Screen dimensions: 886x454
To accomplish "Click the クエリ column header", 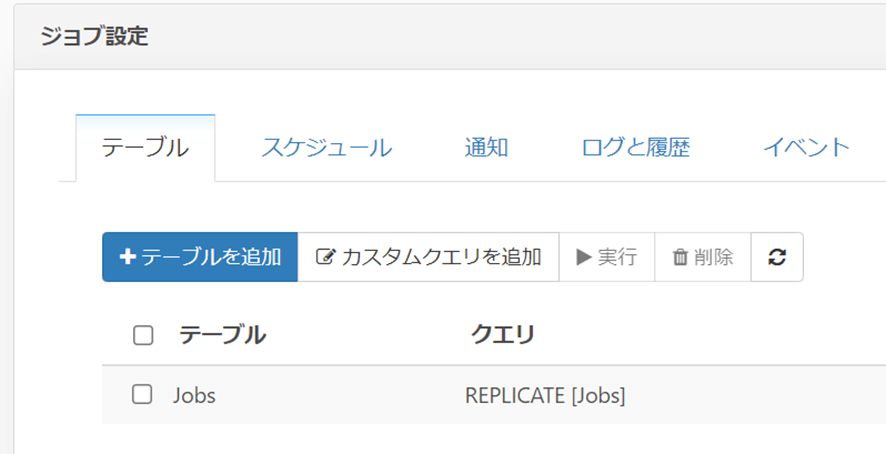I will [x=502, y=336].
